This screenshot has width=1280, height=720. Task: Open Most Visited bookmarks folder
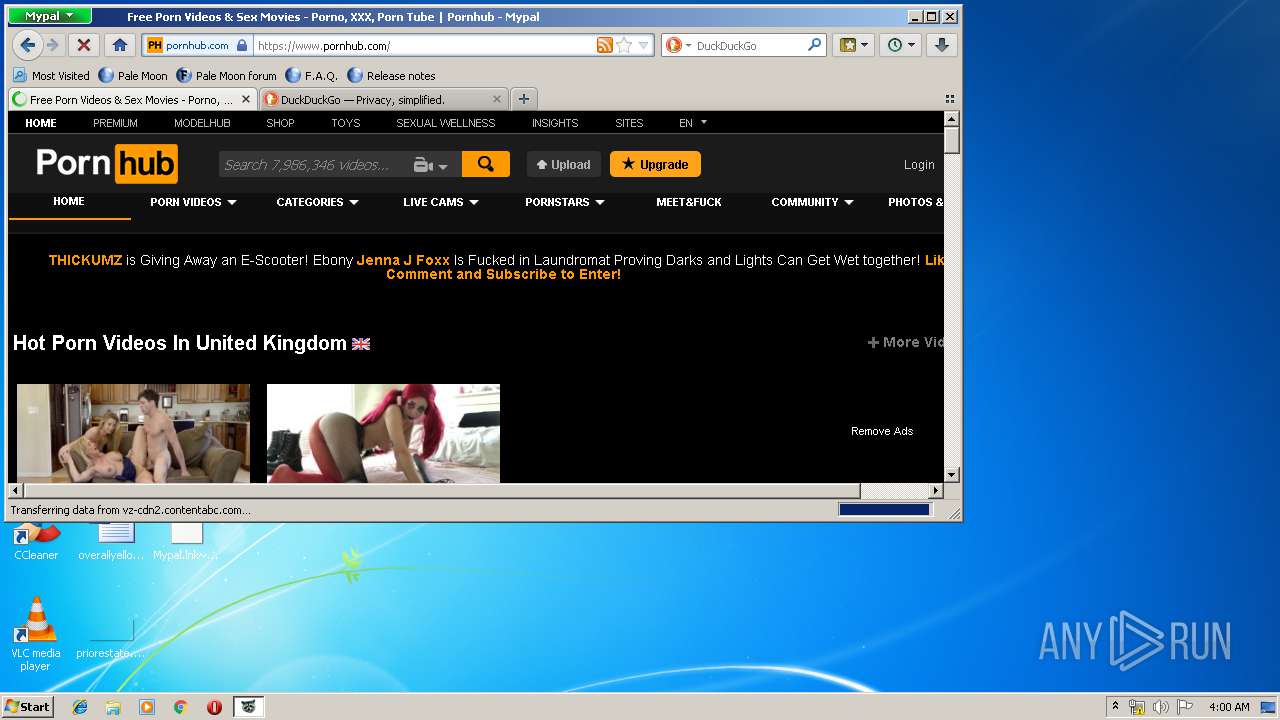[x=51, y=75]
